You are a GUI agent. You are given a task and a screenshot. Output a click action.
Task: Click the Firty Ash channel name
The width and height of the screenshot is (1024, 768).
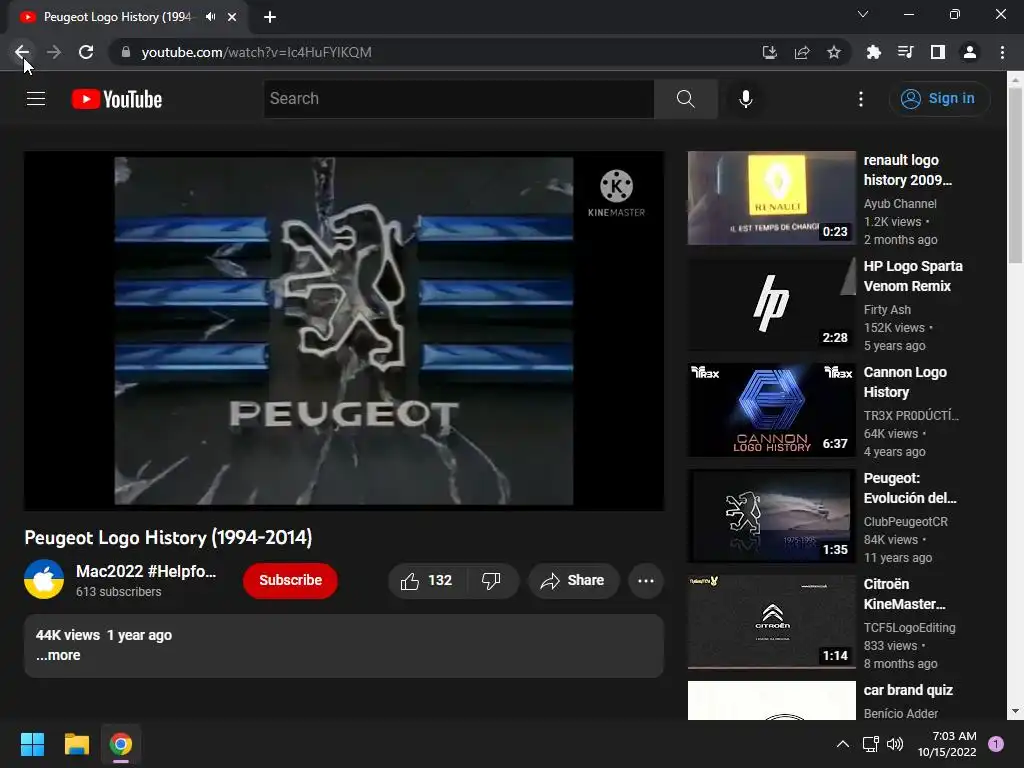887,310
